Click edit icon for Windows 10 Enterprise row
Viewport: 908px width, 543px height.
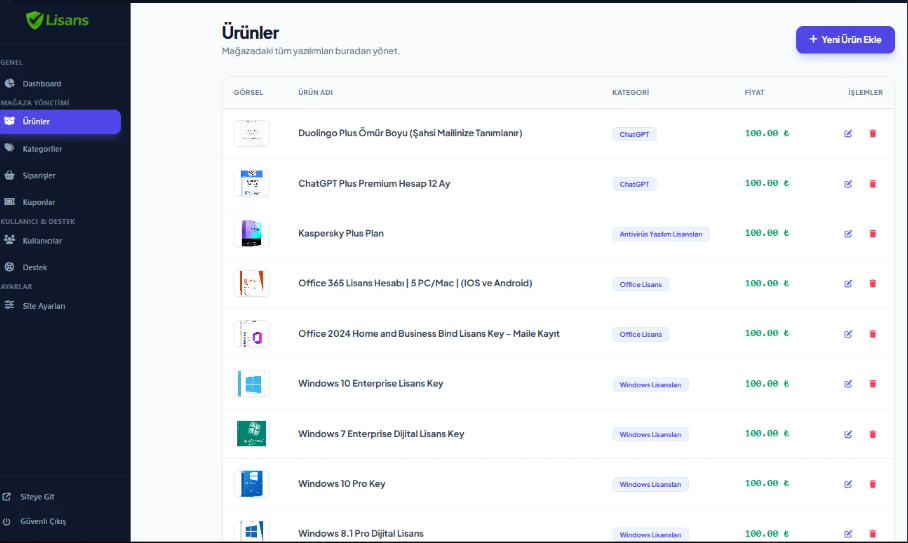click(x=848, y=384)
